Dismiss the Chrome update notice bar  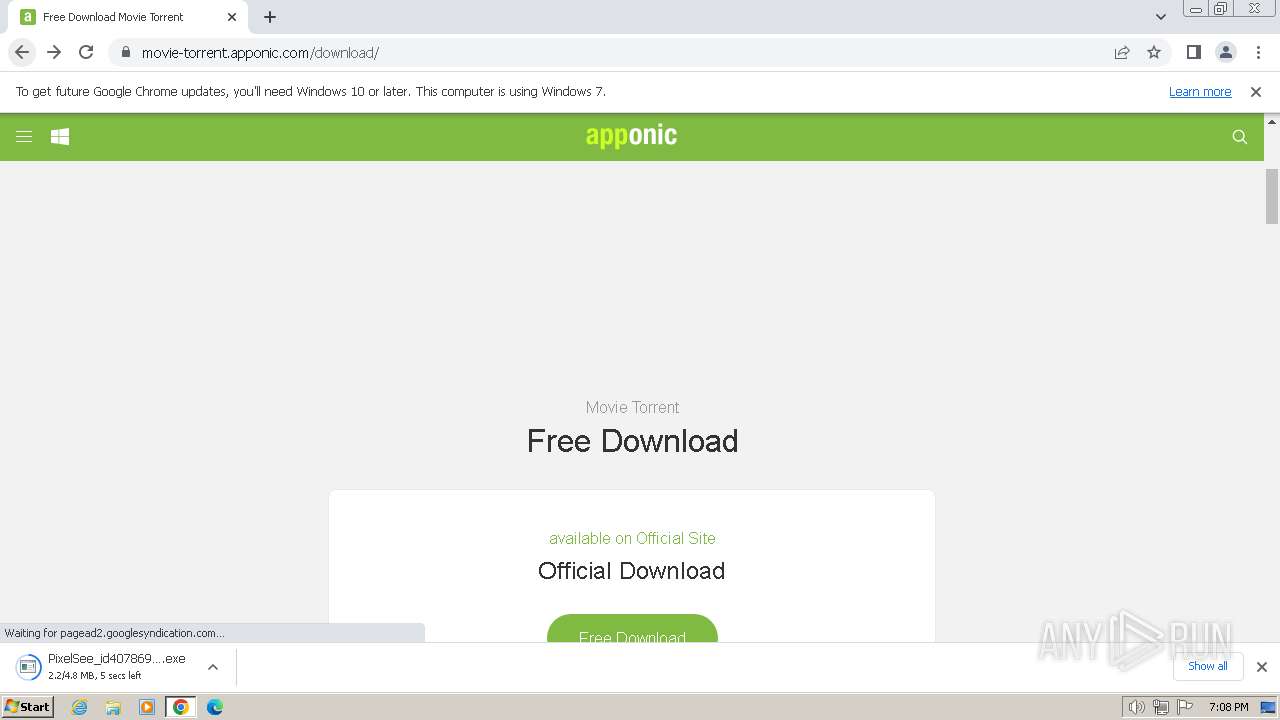coord(1256,91)
